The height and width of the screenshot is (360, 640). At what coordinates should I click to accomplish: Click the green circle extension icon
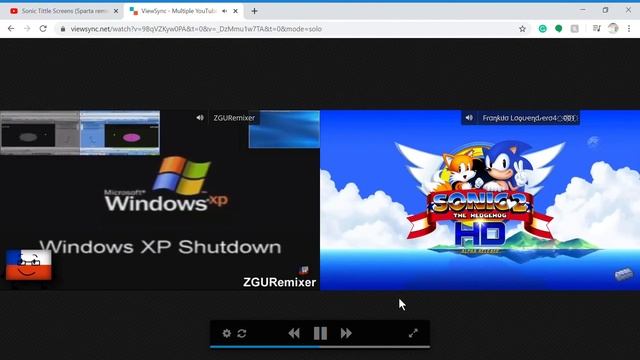point(558,29)
